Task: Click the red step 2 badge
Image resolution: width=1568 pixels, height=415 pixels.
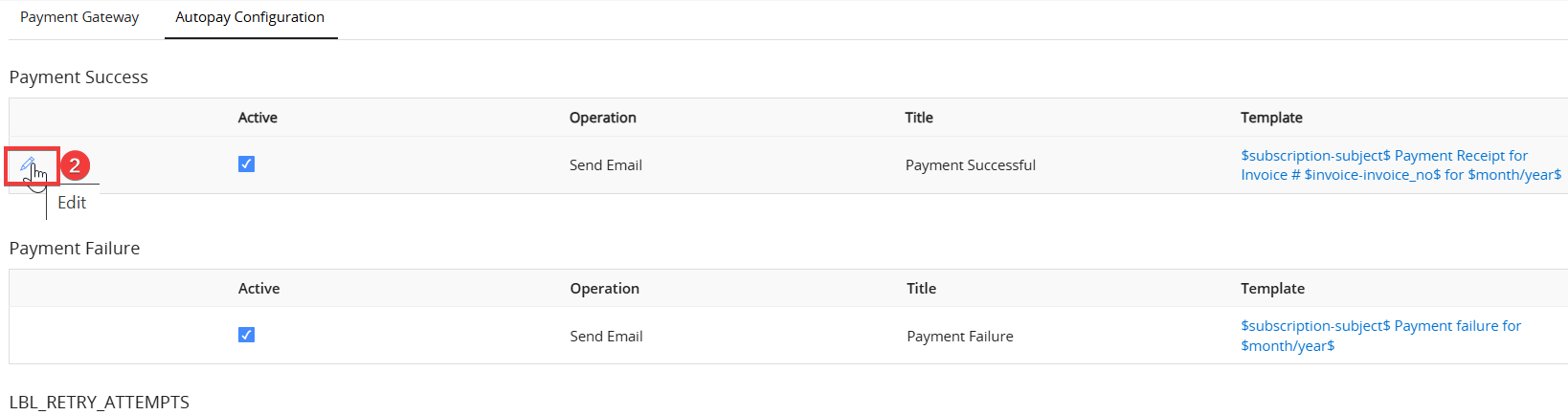Action: point(75,165)
